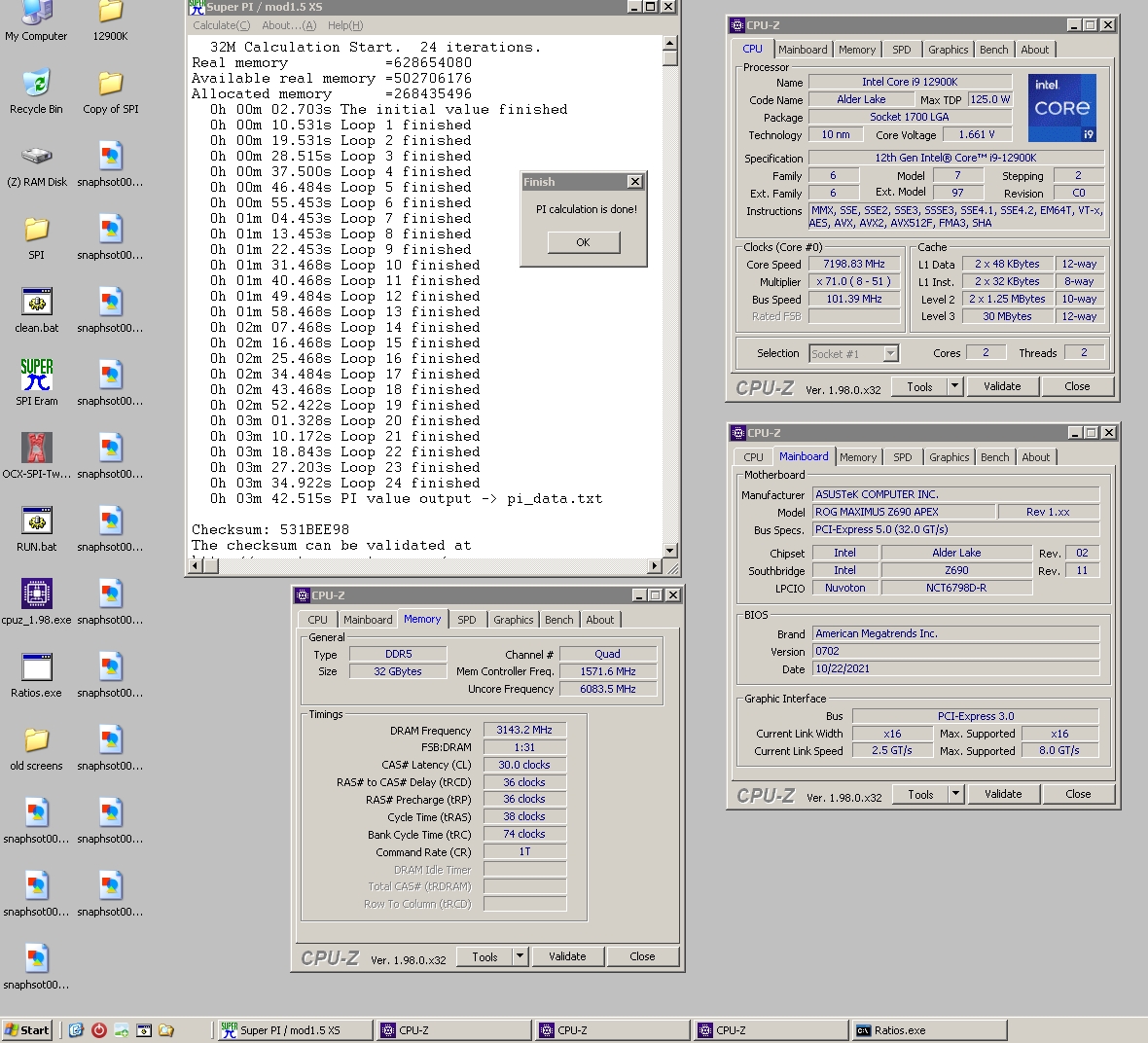Open the Calculate(C) menu in Super PI

pos(221,25)
